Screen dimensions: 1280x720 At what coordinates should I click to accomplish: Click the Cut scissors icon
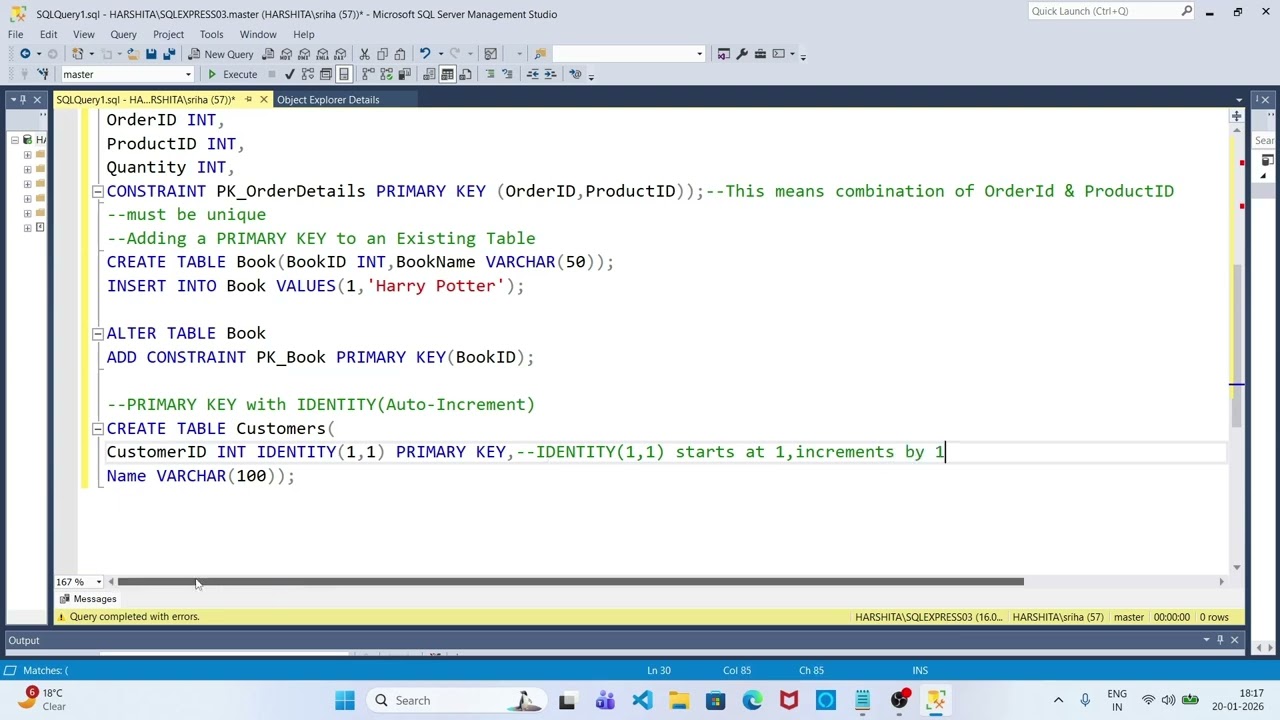click(x=365, y=54)
